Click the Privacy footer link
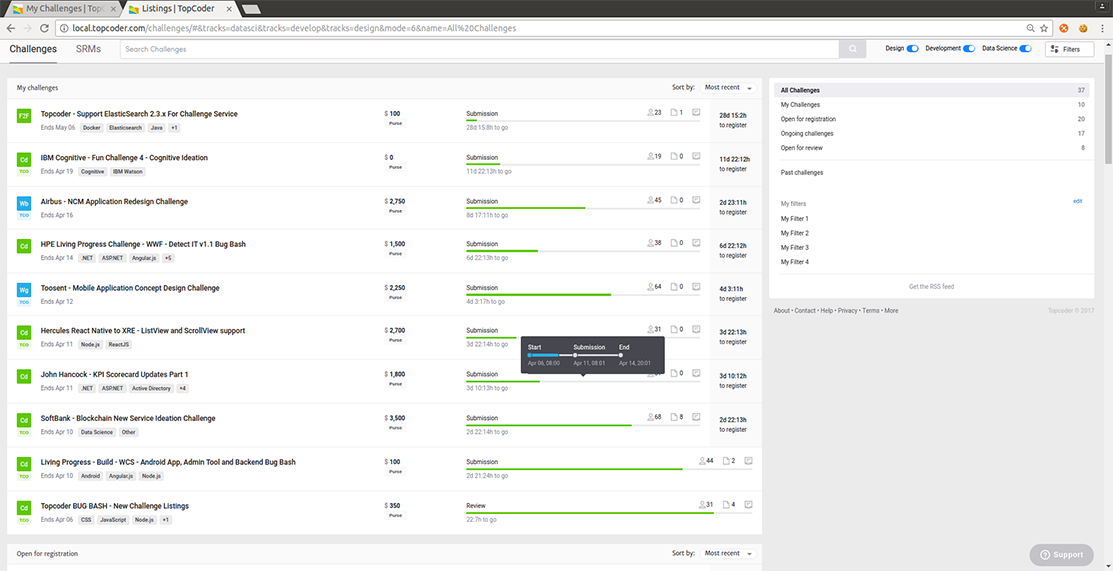The width and height of the screenshot is (1113, 571). coord(847,310)
